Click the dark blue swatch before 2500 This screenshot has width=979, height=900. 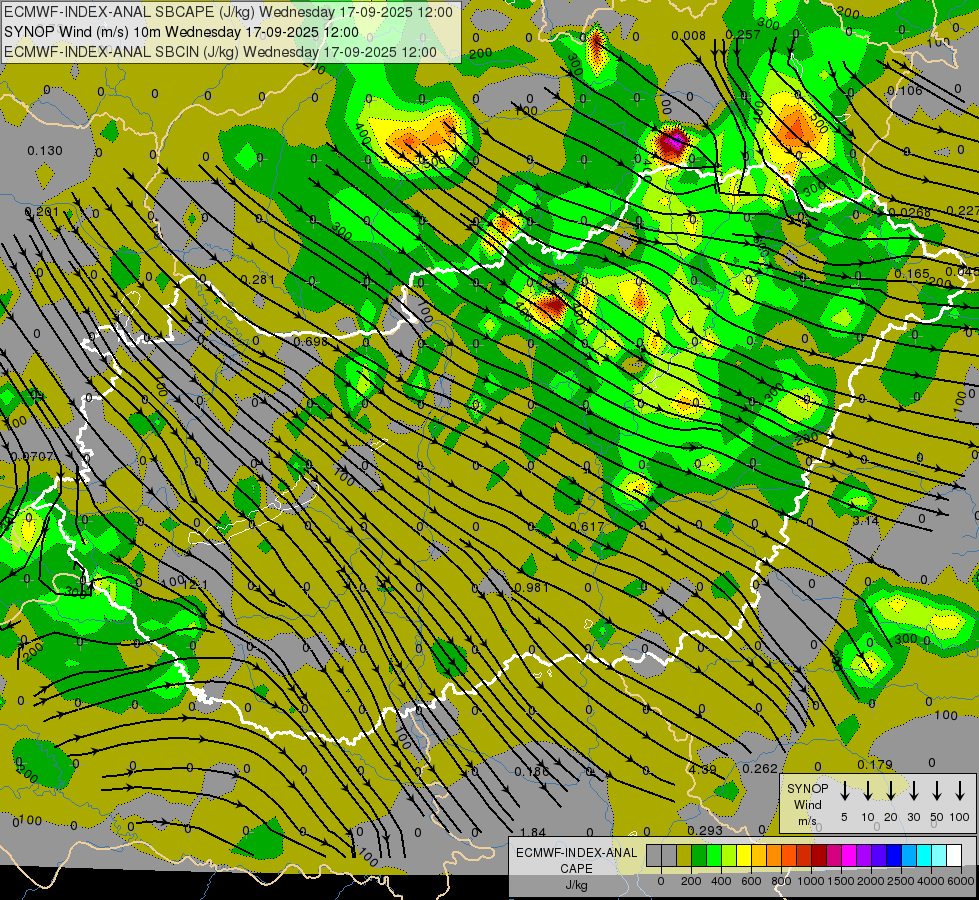pos(894,856)
